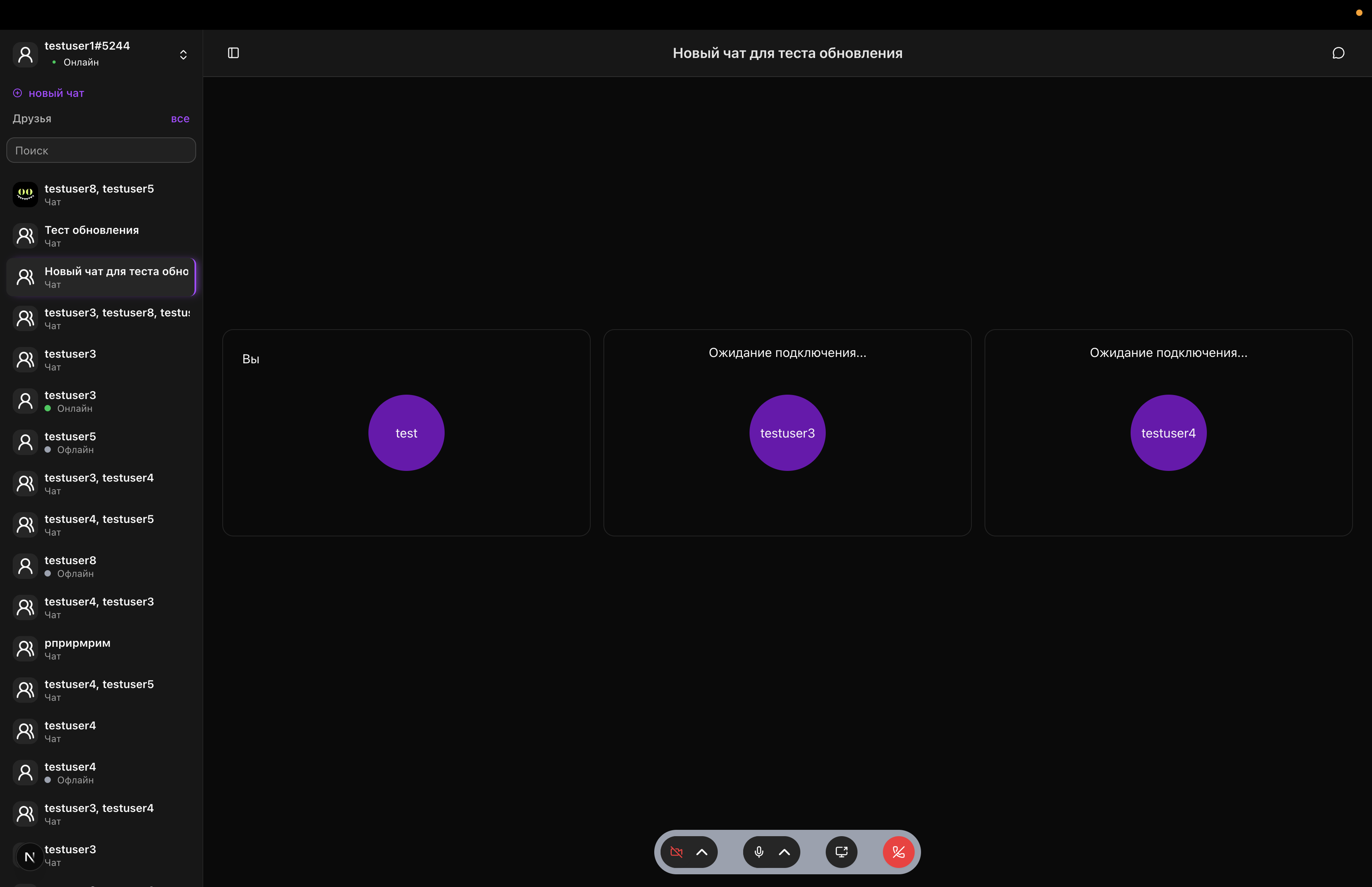This screenshot has height=887, width=1372.
Task: Toggle the sidebar collapse icon
Action: point(233,52)
